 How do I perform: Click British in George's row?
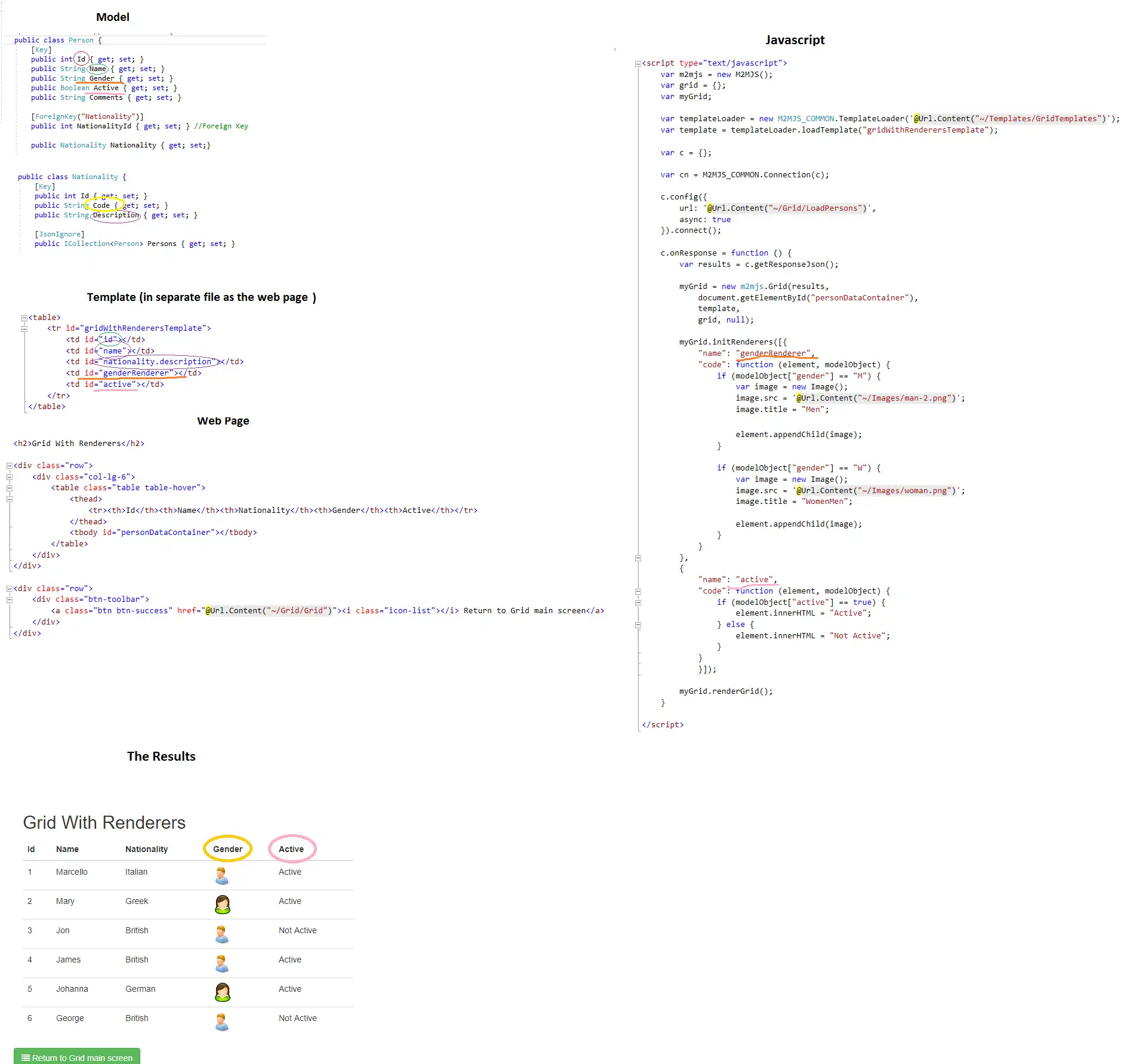[x=137, y=1018]
